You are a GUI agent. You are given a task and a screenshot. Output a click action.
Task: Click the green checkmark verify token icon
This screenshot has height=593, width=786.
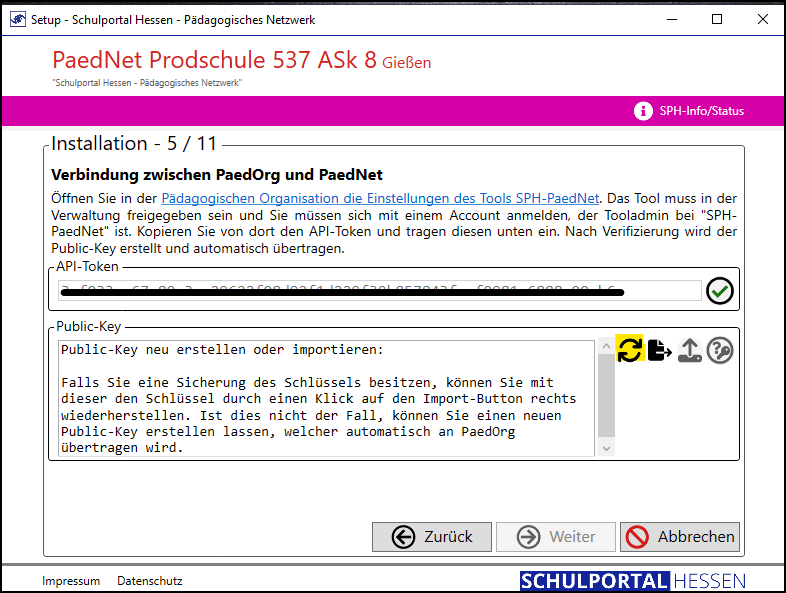[720, 291]
